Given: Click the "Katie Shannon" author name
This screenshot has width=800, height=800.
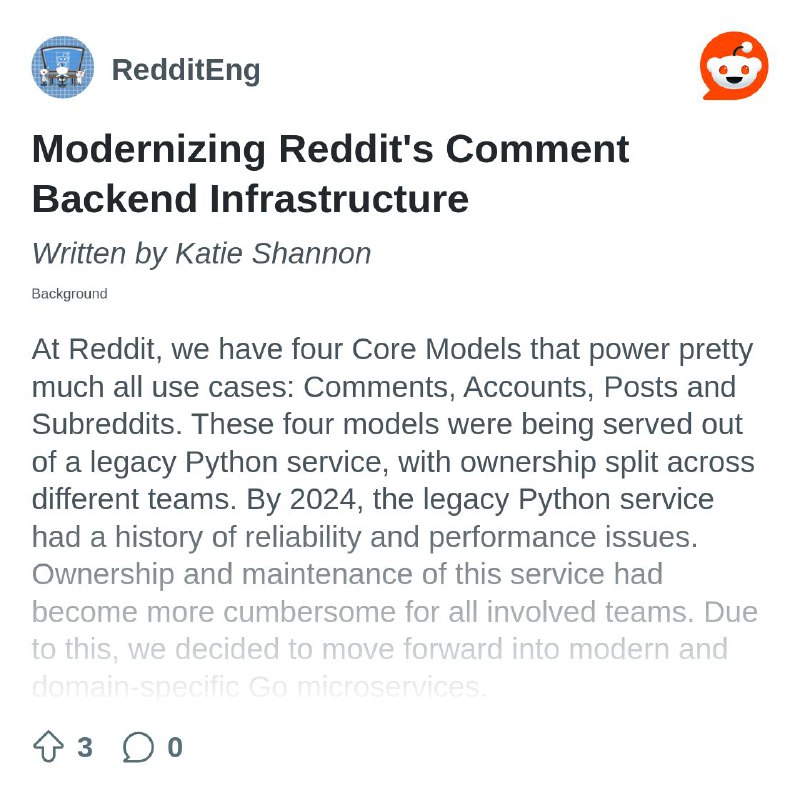Looking at the screenshot, I should point(273,253).
